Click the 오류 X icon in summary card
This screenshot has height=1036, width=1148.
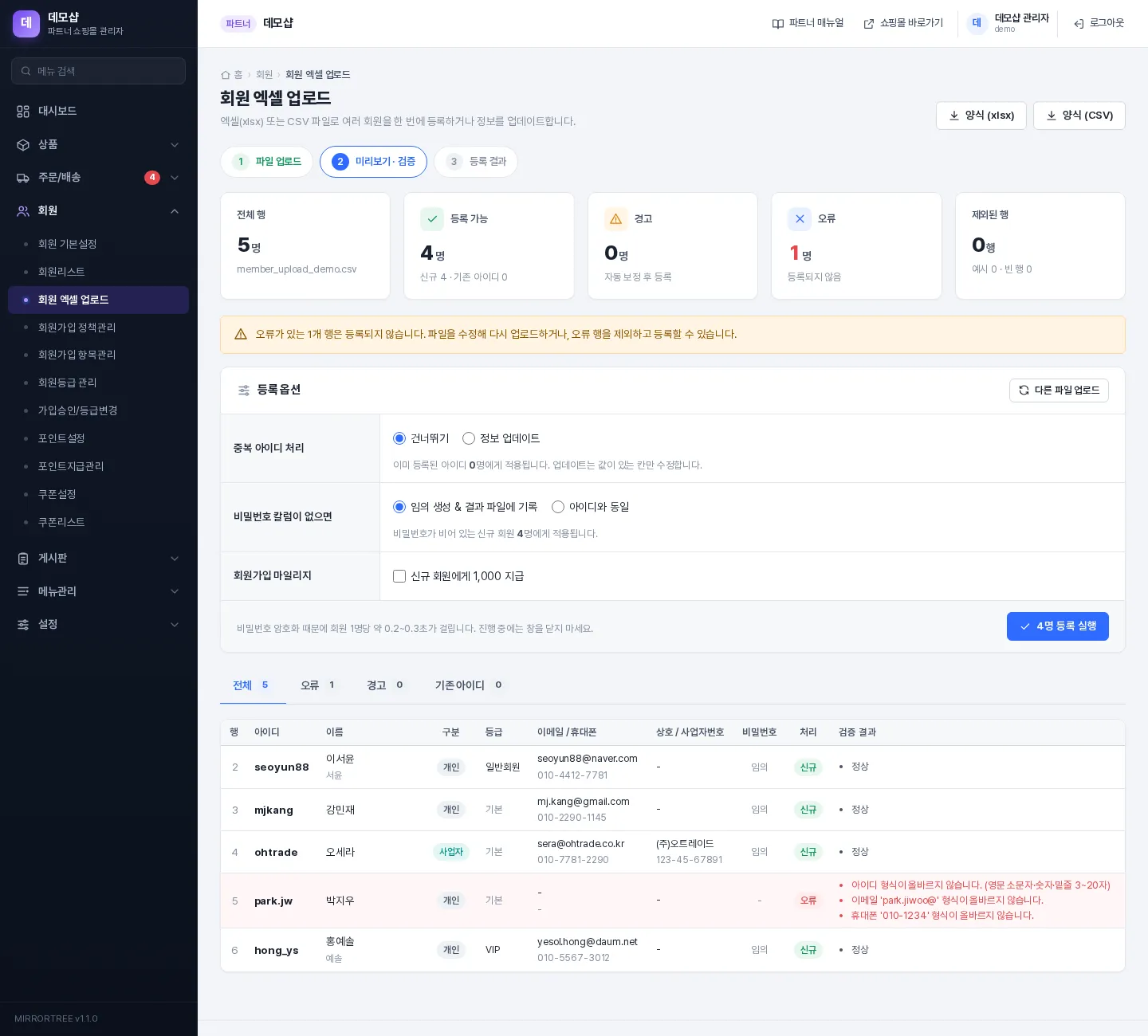(800, 219)
